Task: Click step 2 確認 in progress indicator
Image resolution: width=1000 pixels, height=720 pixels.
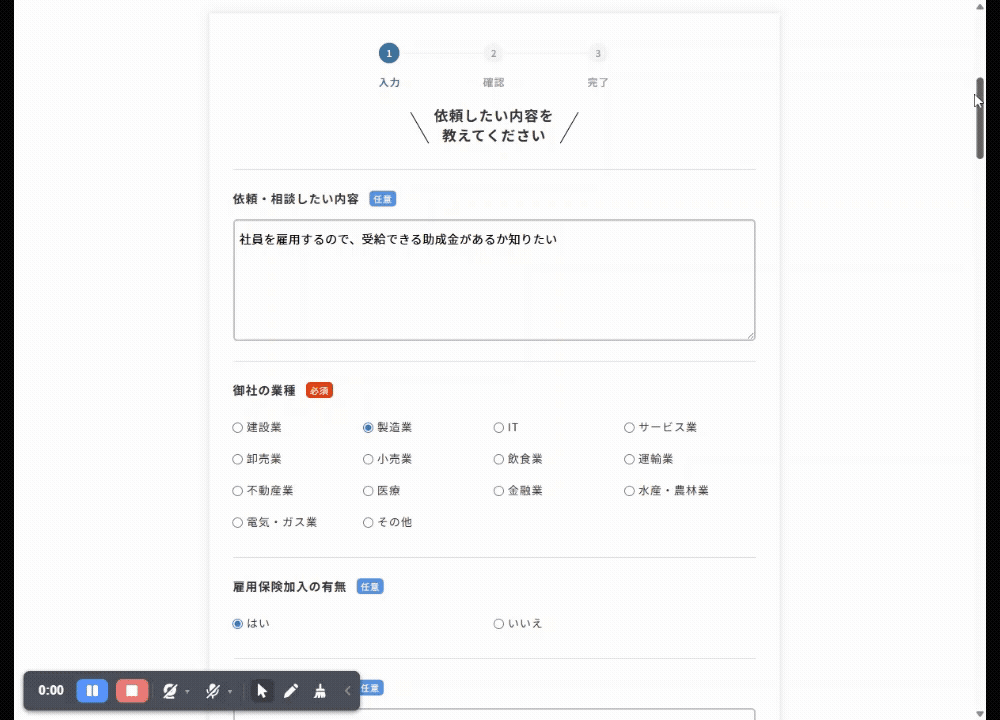Action: [x=493, y=54]
